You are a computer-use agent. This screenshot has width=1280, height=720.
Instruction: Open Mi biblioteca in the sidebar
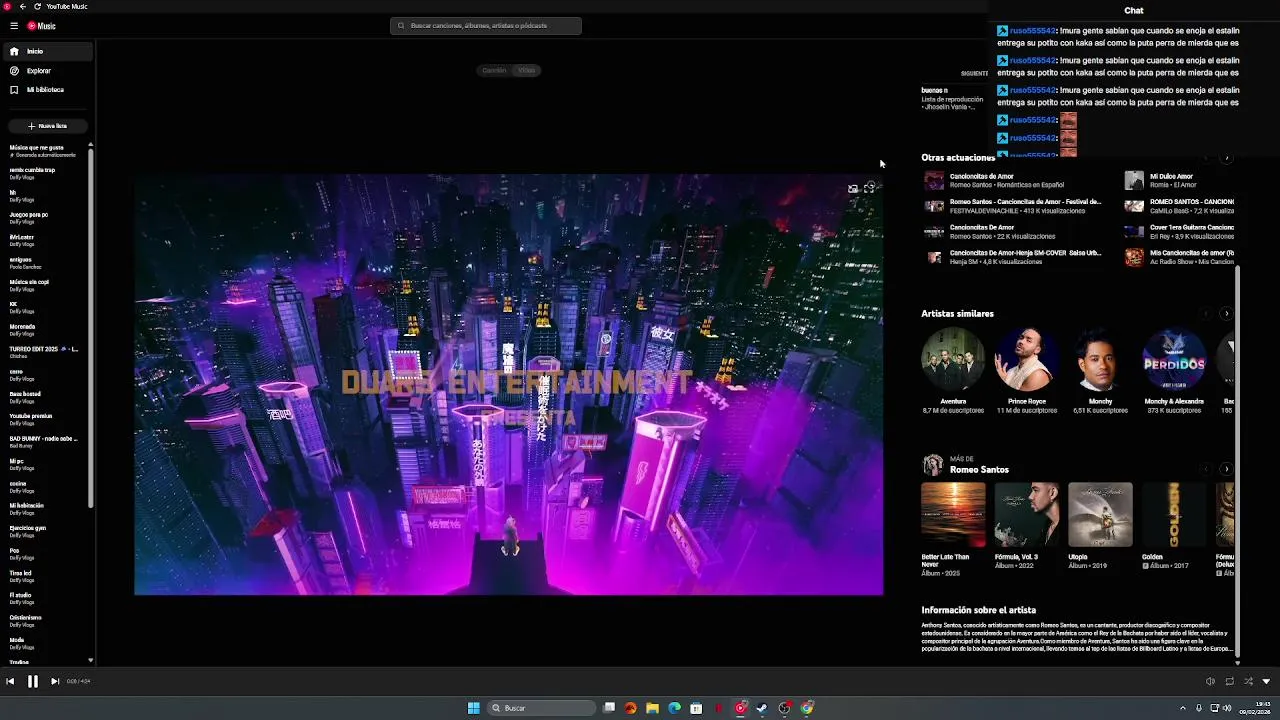(48, 90)
